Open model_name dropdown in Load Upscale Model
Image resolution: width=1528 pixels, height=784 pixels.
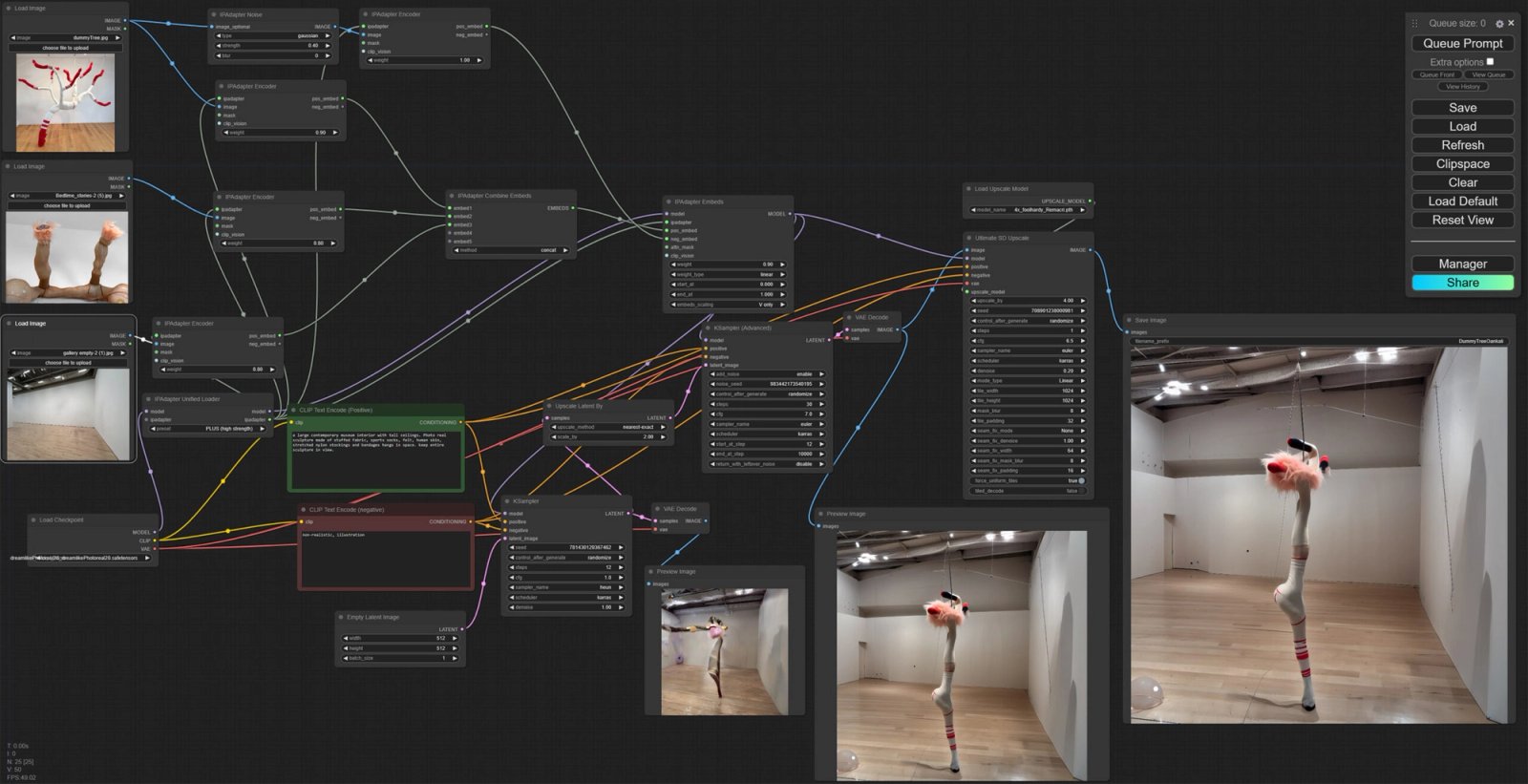coord(1028,210)
